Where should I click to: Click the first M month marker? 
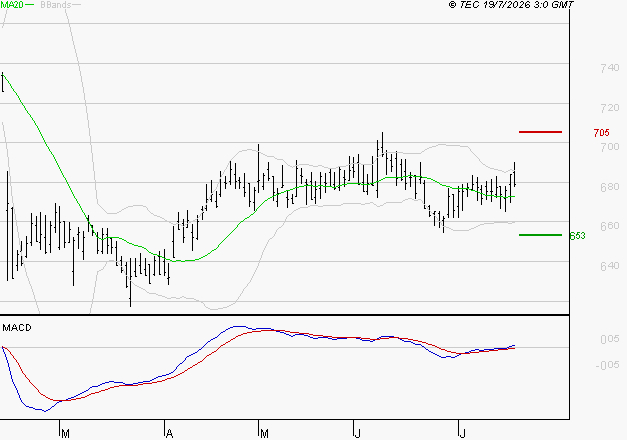(x=66, y=434)
